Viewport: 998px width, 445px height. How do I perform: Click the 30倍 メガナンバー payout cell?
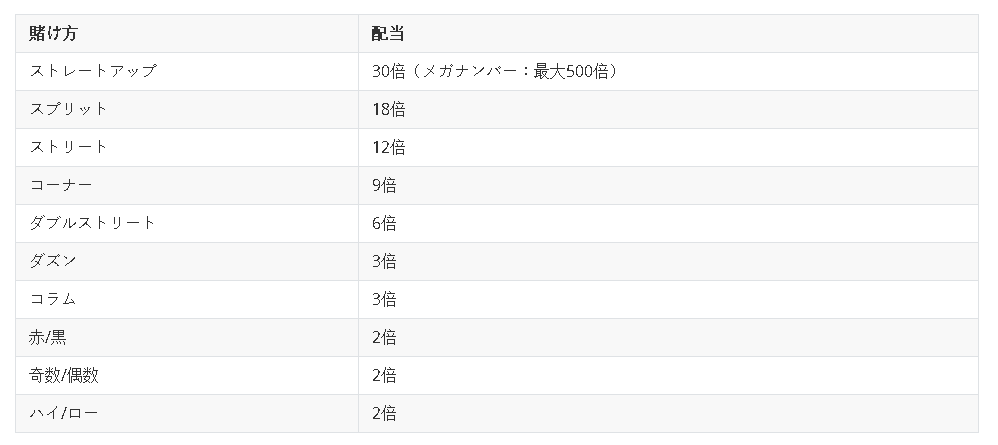495,71
